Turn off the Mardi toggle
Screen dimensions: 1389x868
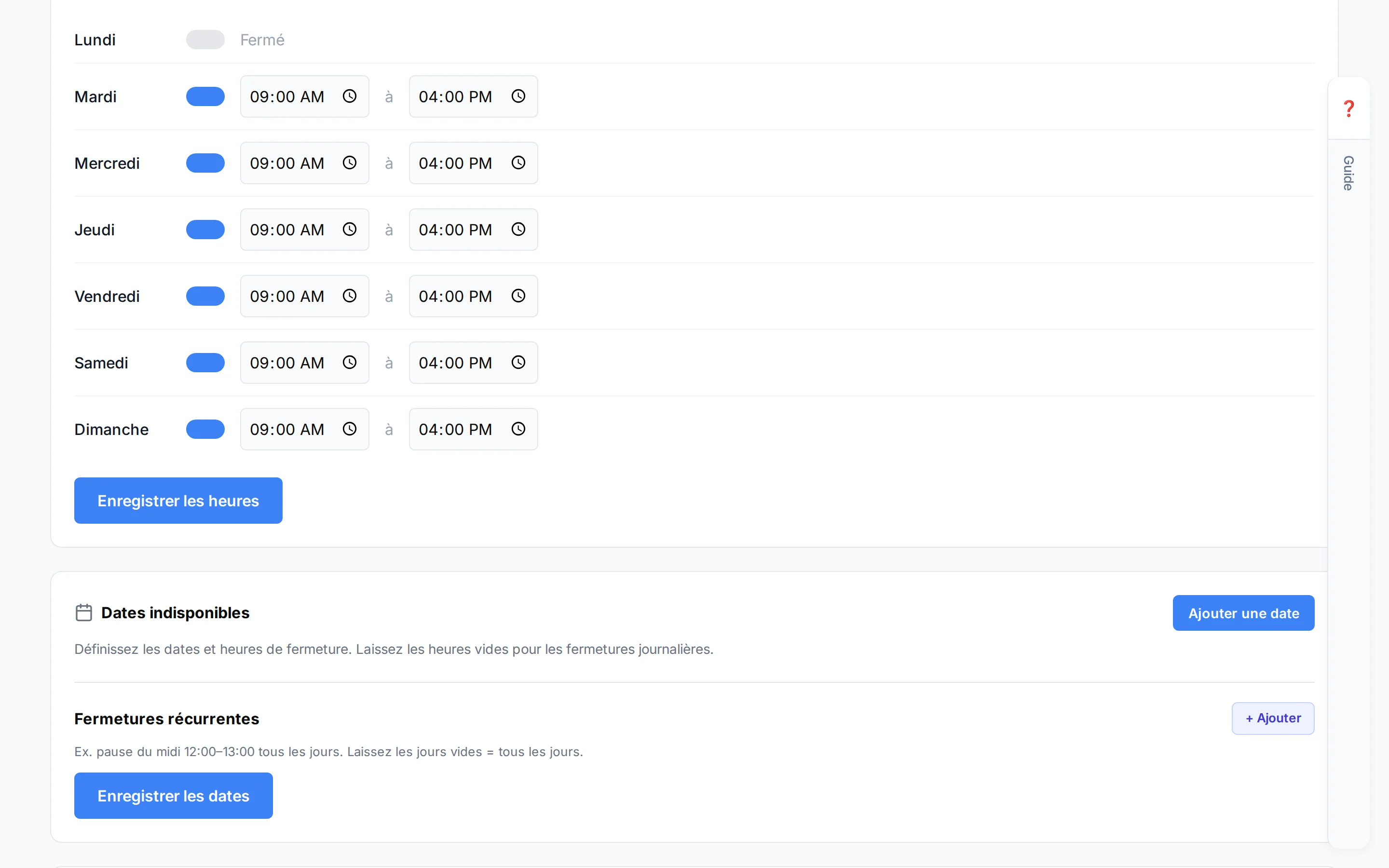[x=205, y=96]
